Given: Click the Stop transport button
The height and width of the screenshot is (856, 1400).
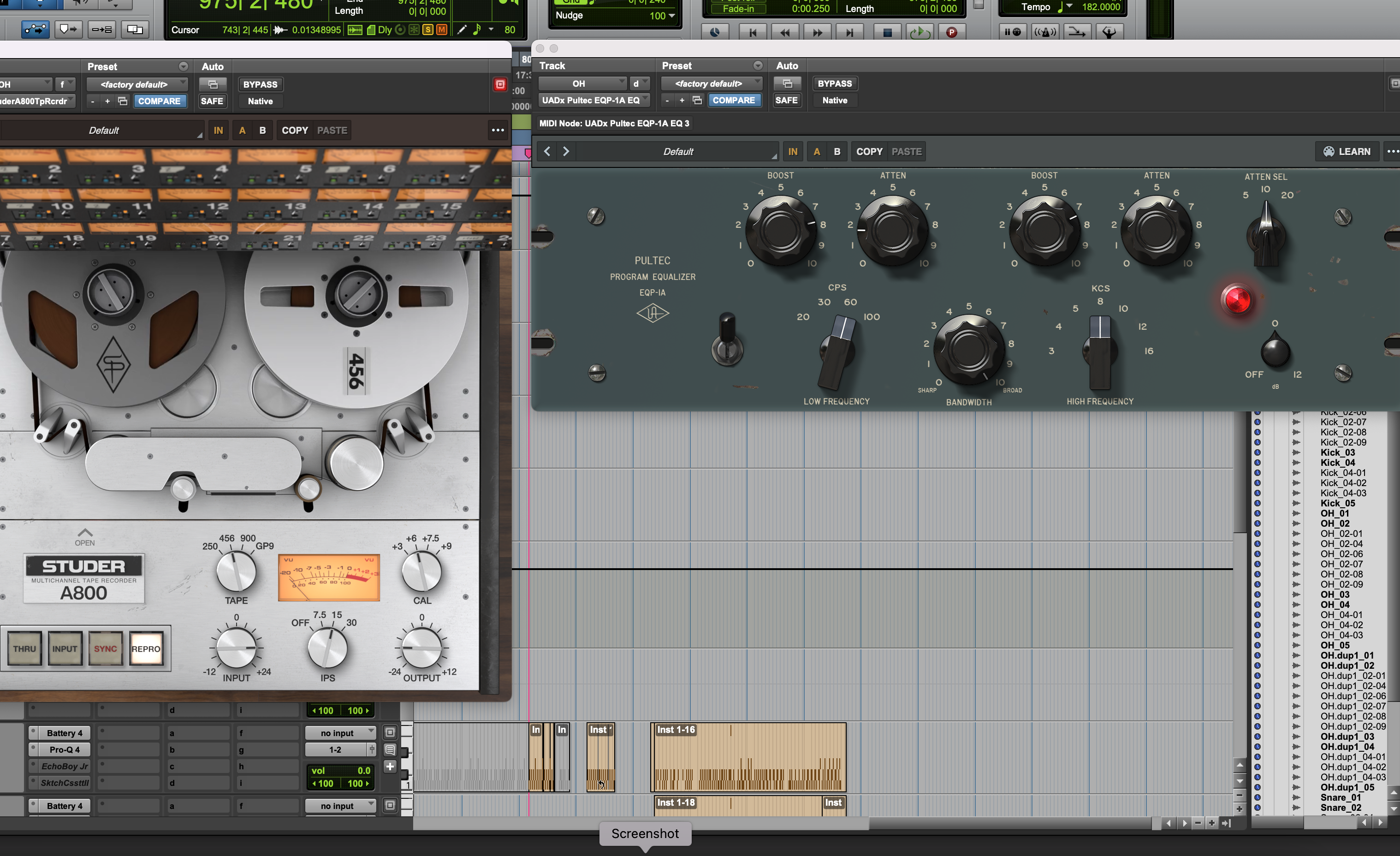Looking at the screenshot, I should click(887, 32).
